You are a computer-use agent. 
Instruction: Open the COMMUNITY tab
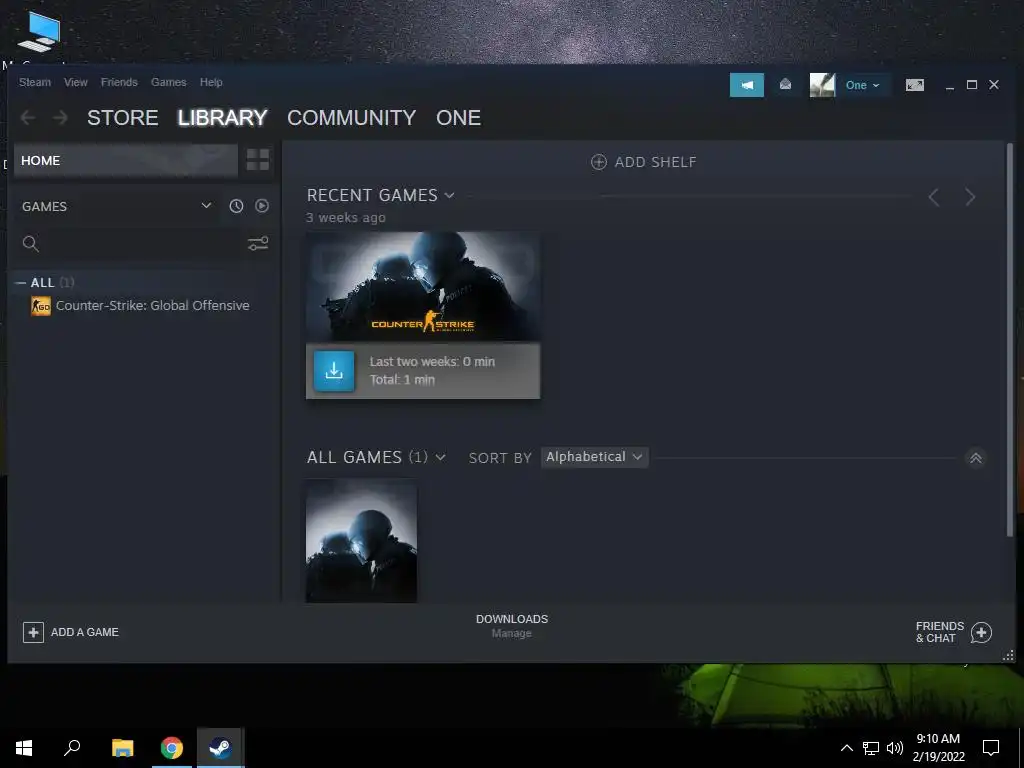(351, 118)
